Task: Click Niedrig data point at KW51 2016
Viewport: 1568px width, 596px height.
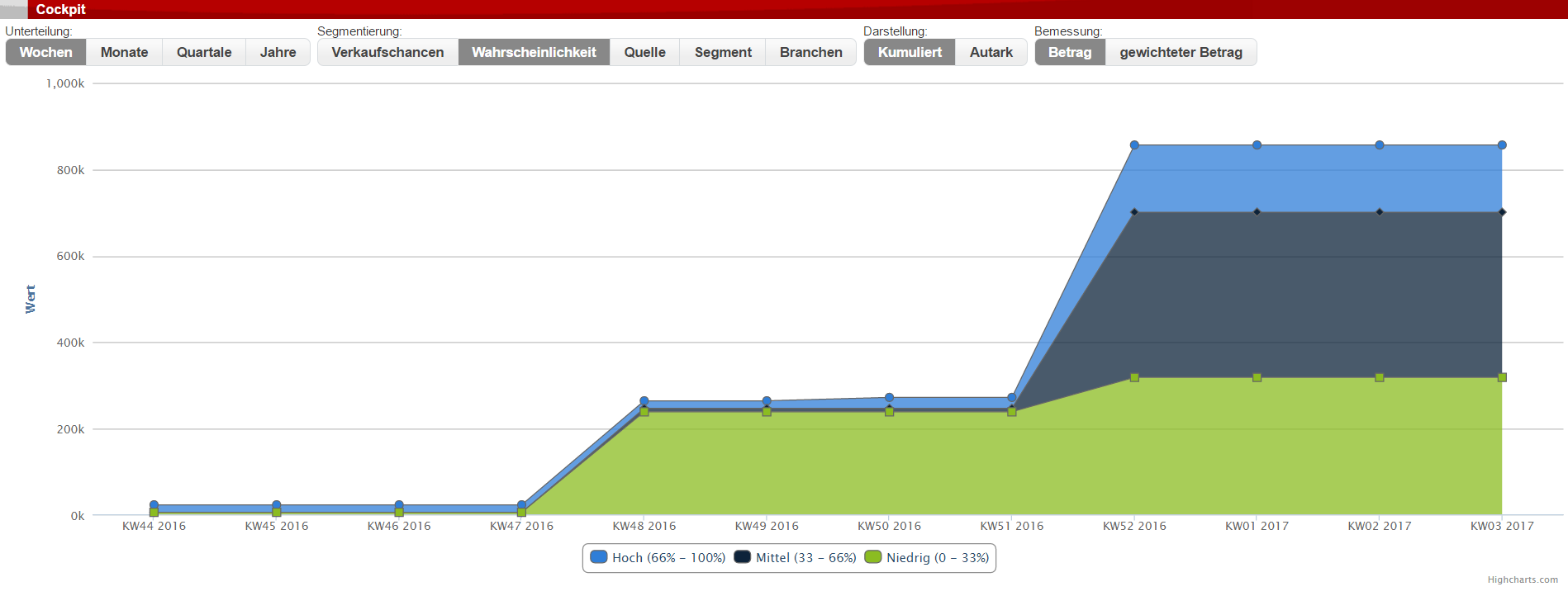Action: coord(1012,412)
